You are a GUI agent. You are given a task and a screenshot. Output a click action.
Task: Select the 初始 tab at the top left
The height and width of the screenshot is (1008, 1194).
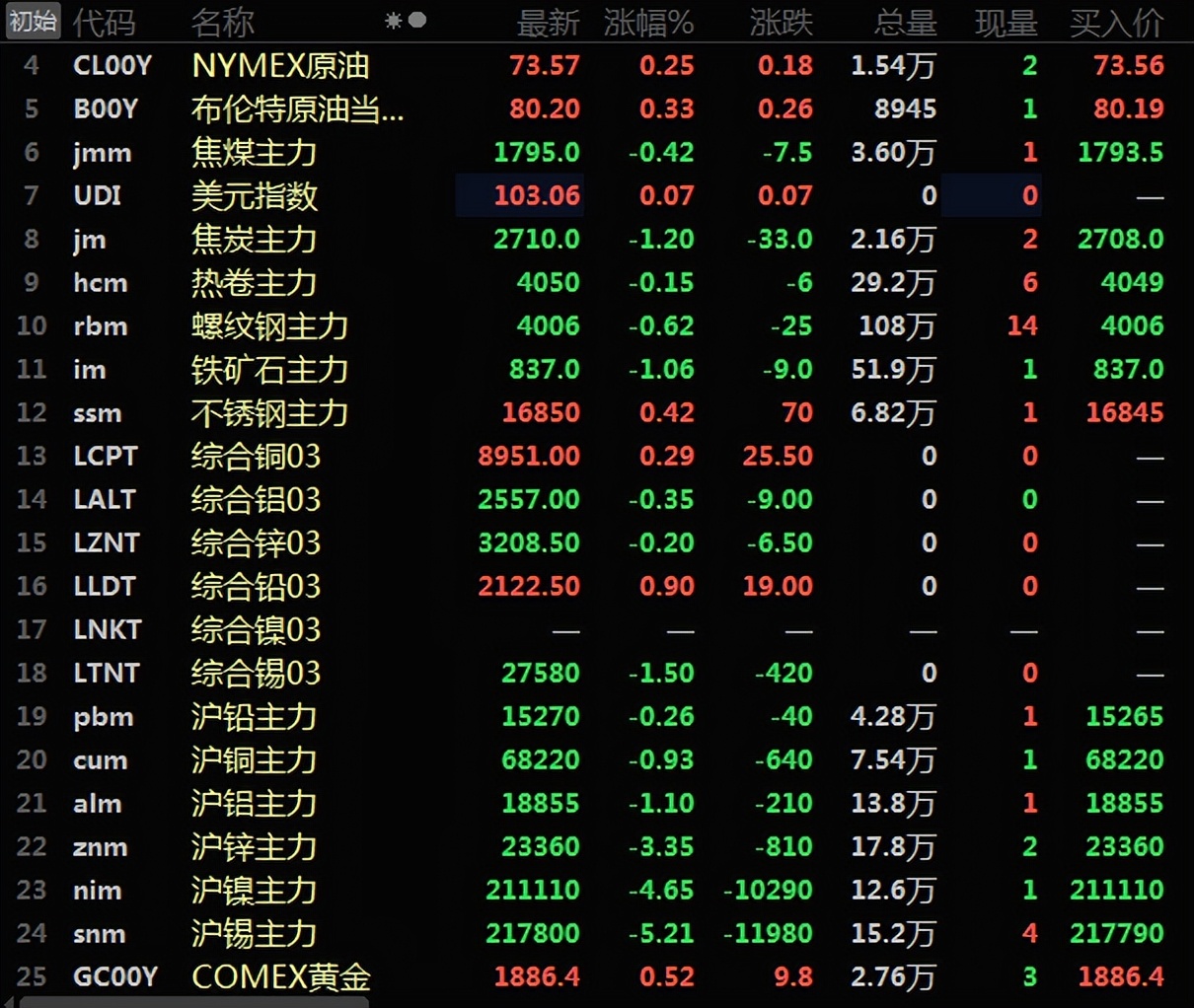click(x=32, y=20)
